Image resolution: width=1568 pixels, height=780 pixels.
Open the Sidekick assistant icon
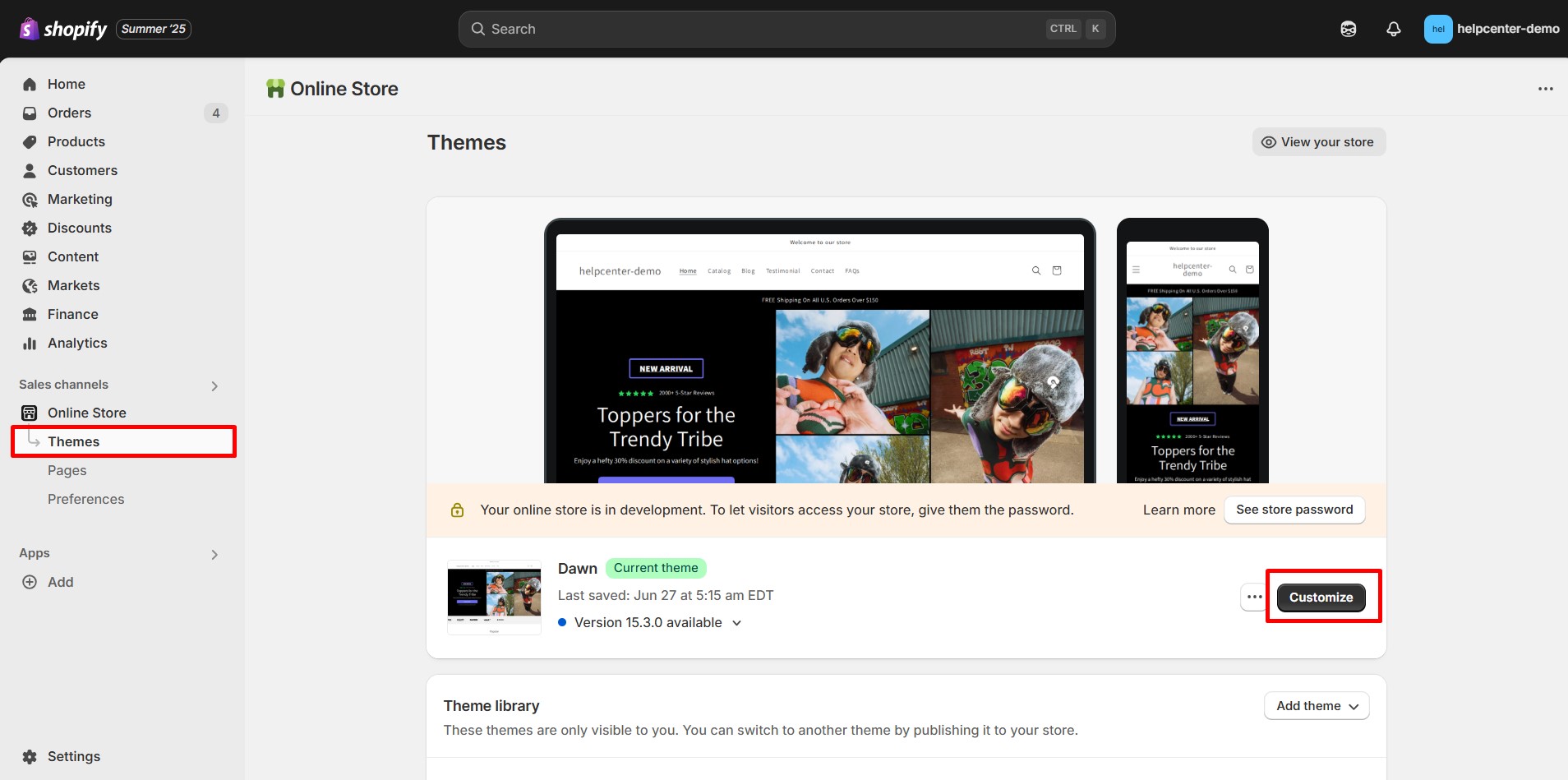point(1348,29)
